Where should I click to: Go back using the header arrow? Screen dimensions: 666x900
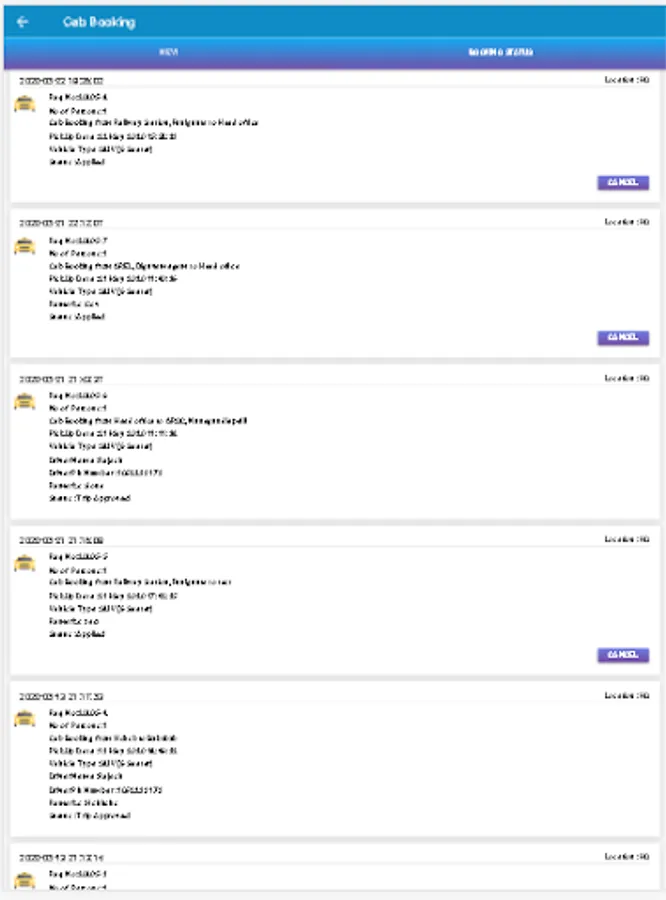click(23, 21)
